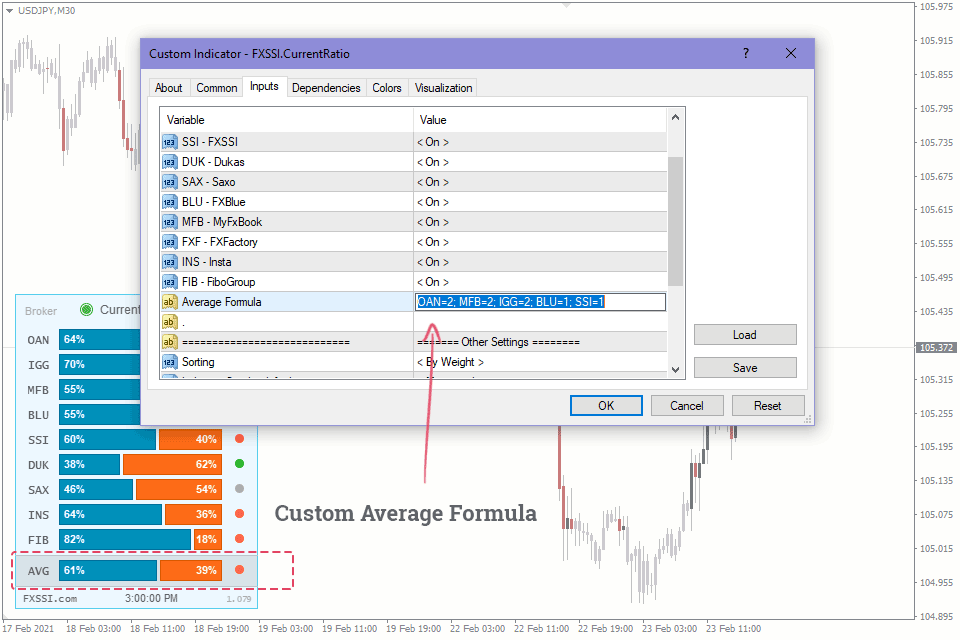Open the Visualization tab
The height and width of the screenshot is (640, 960).
pos(444,88)
